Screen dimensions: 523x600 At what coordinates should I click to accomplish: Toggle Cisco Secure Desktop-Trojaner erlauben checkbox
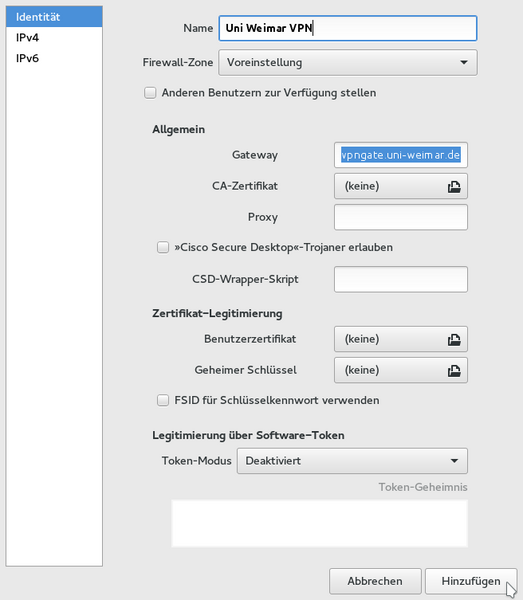point(163,248)
